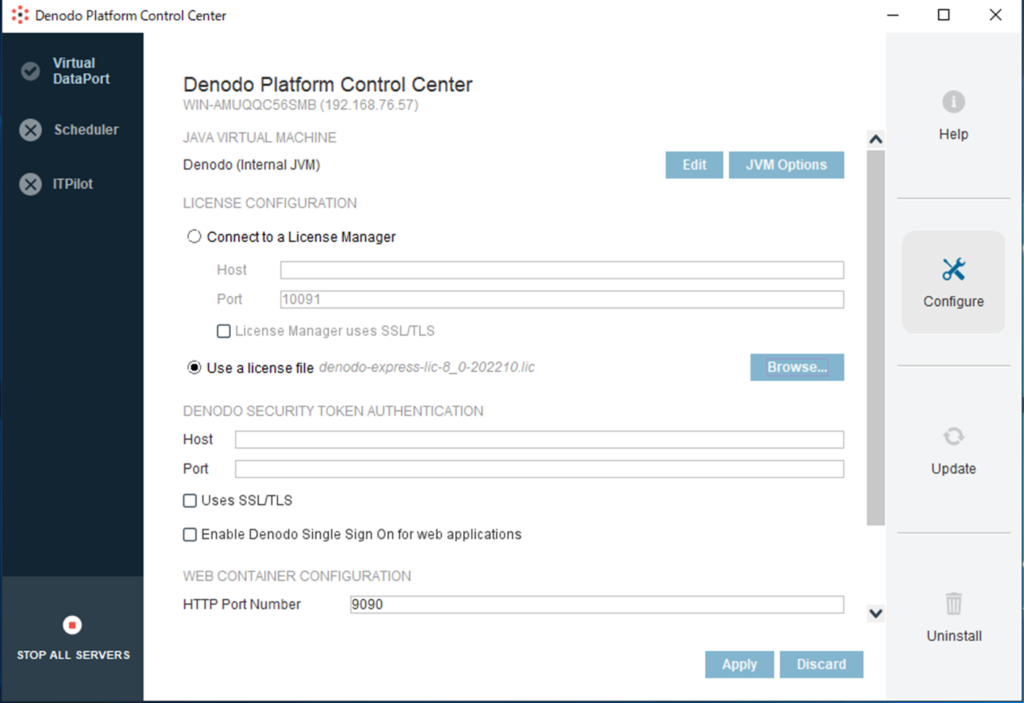Click the scroll up arrow
The image size is (1024, 703).
[876, 140]
